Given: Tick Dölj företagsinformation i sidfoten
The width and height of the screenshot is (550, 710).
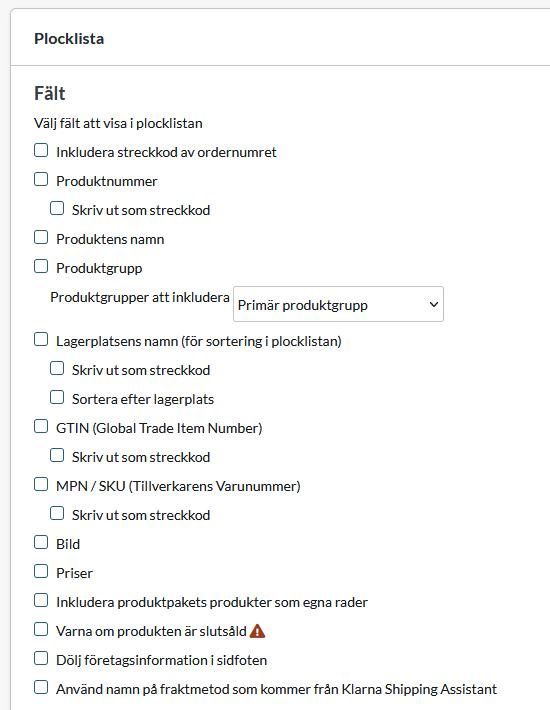Looking at the screenshot, I should point(41,658).
